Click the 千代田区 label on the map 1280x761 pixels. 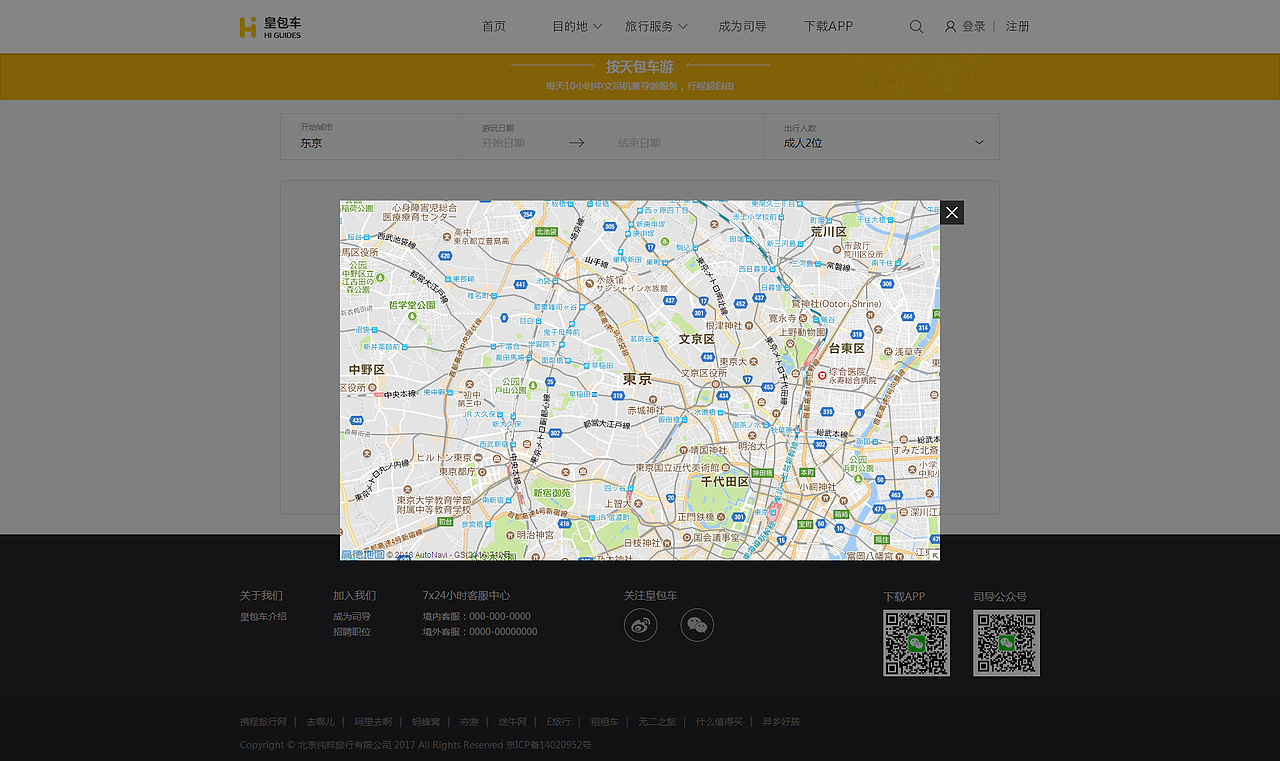coord(724,481)
